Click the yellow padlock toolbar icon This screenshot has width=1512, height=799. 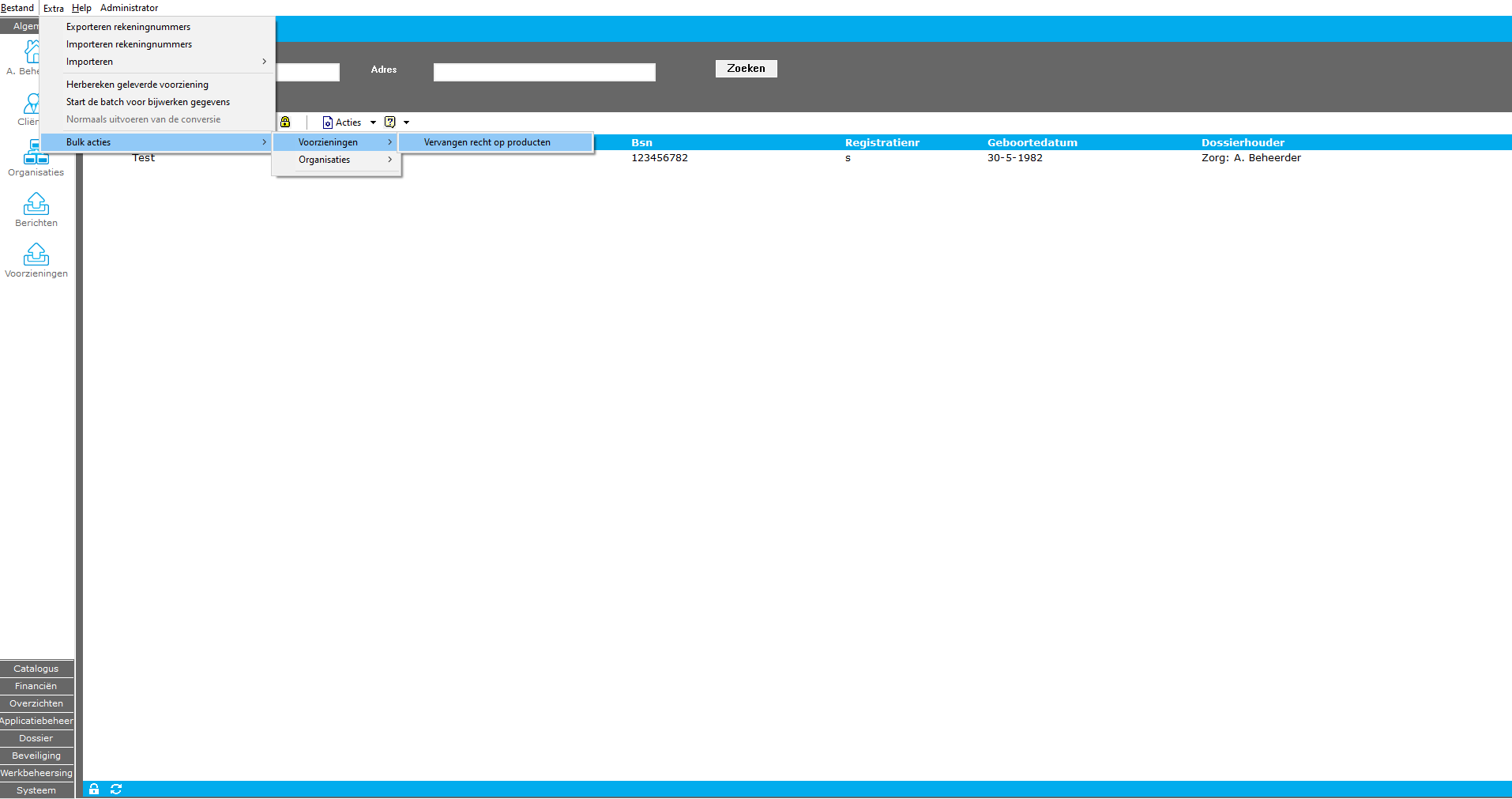(285, 122)
